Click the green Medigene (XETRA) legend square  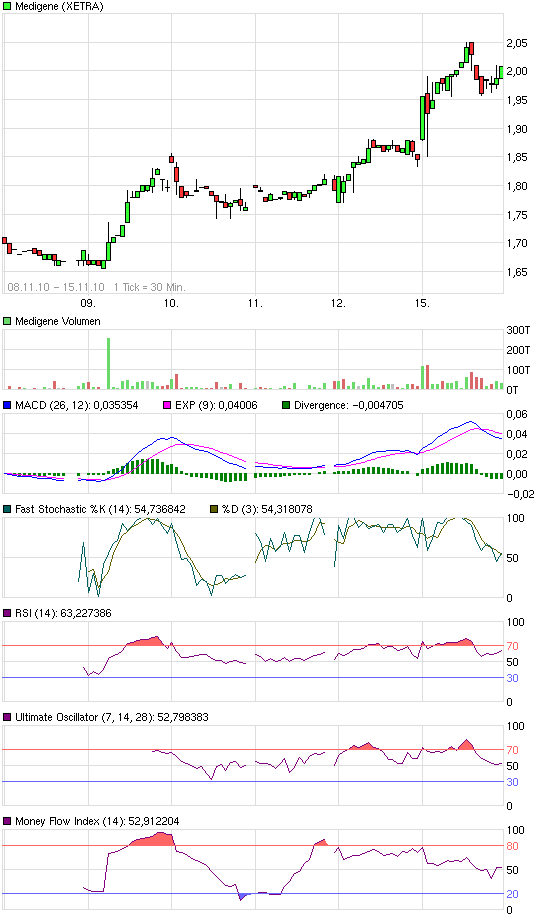tap(7, 6)
